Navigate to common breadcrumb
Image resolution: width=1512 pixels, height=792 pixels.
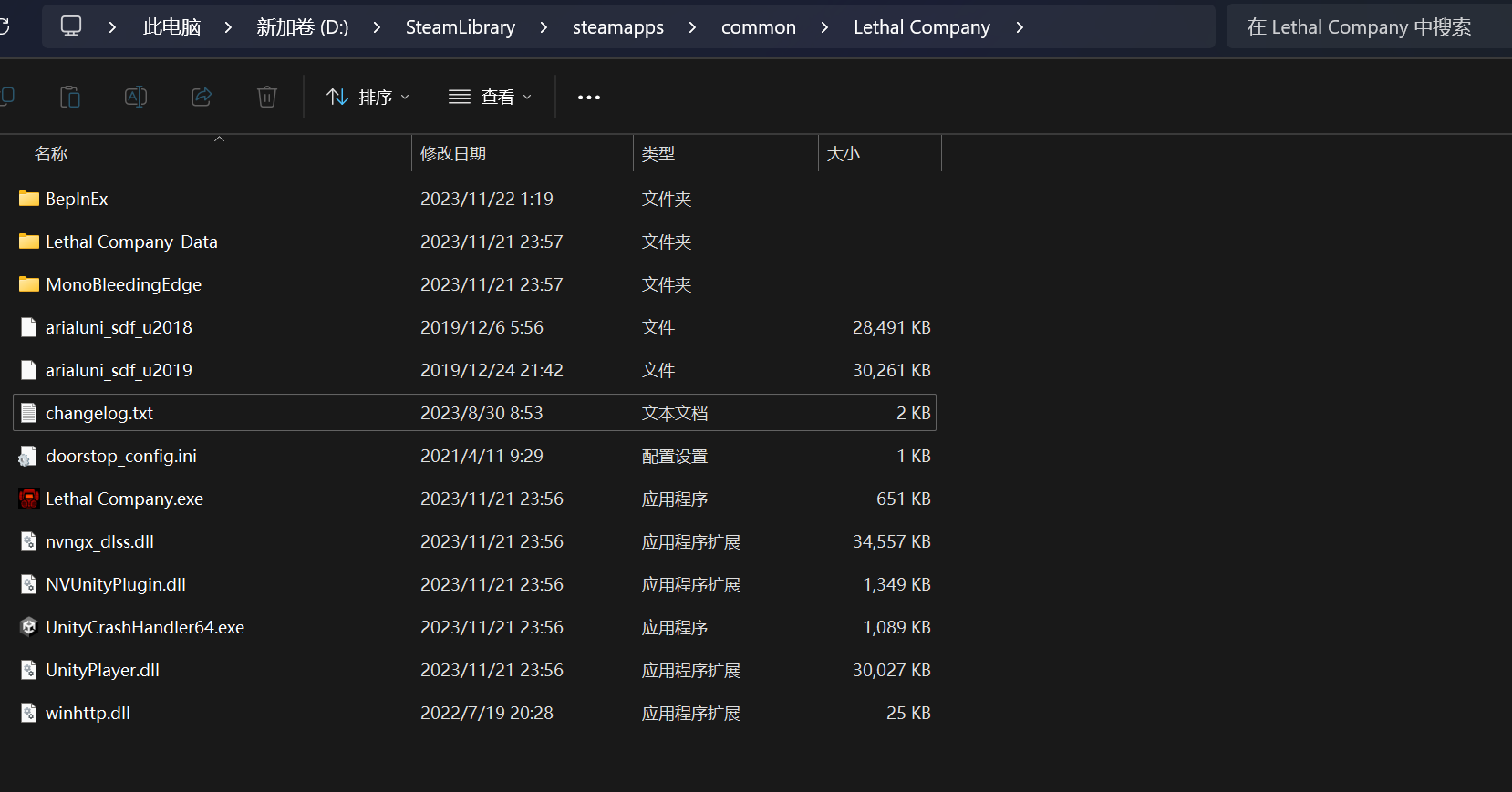tap(759, 27)
